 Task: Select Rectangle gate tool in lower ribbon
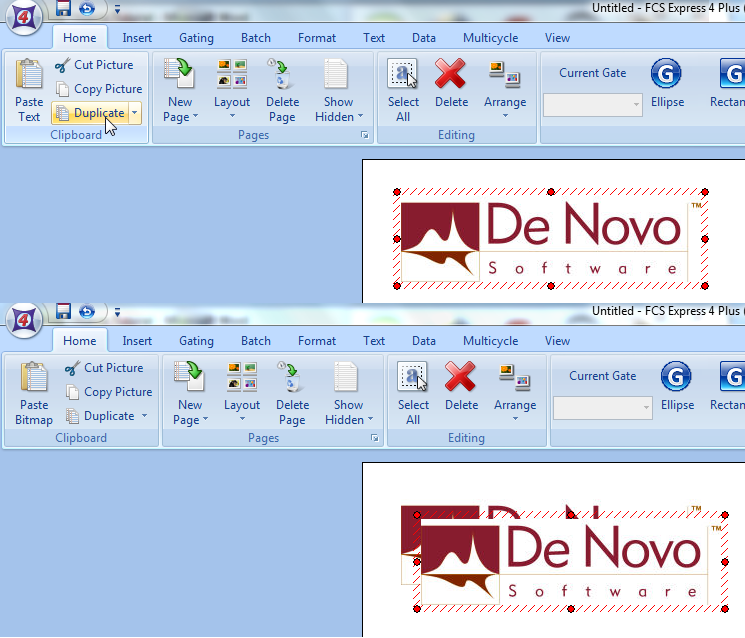point(727,386)
